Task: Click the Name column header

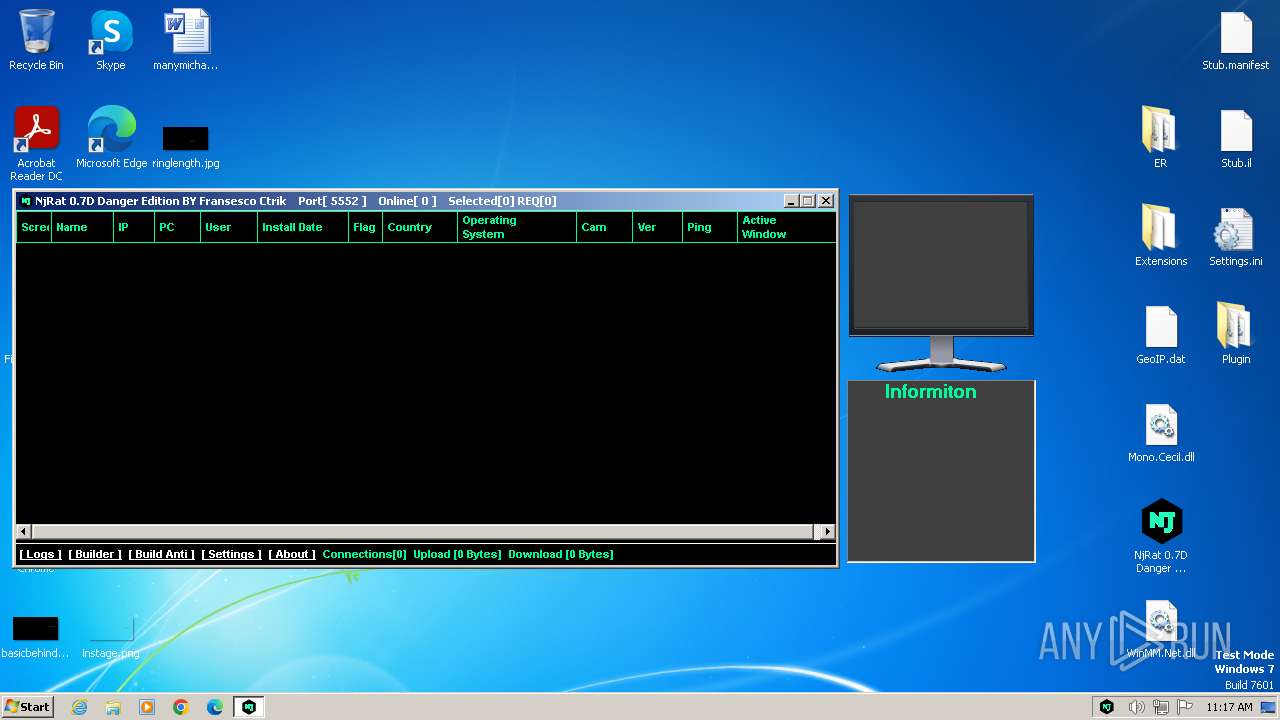Action: pos(82,227)
